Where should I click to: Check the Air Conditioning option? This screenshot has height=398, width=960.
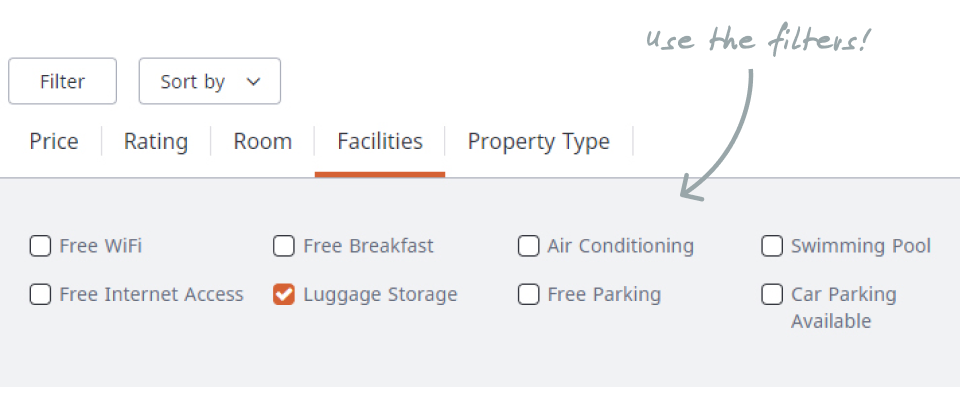[528, 246]
